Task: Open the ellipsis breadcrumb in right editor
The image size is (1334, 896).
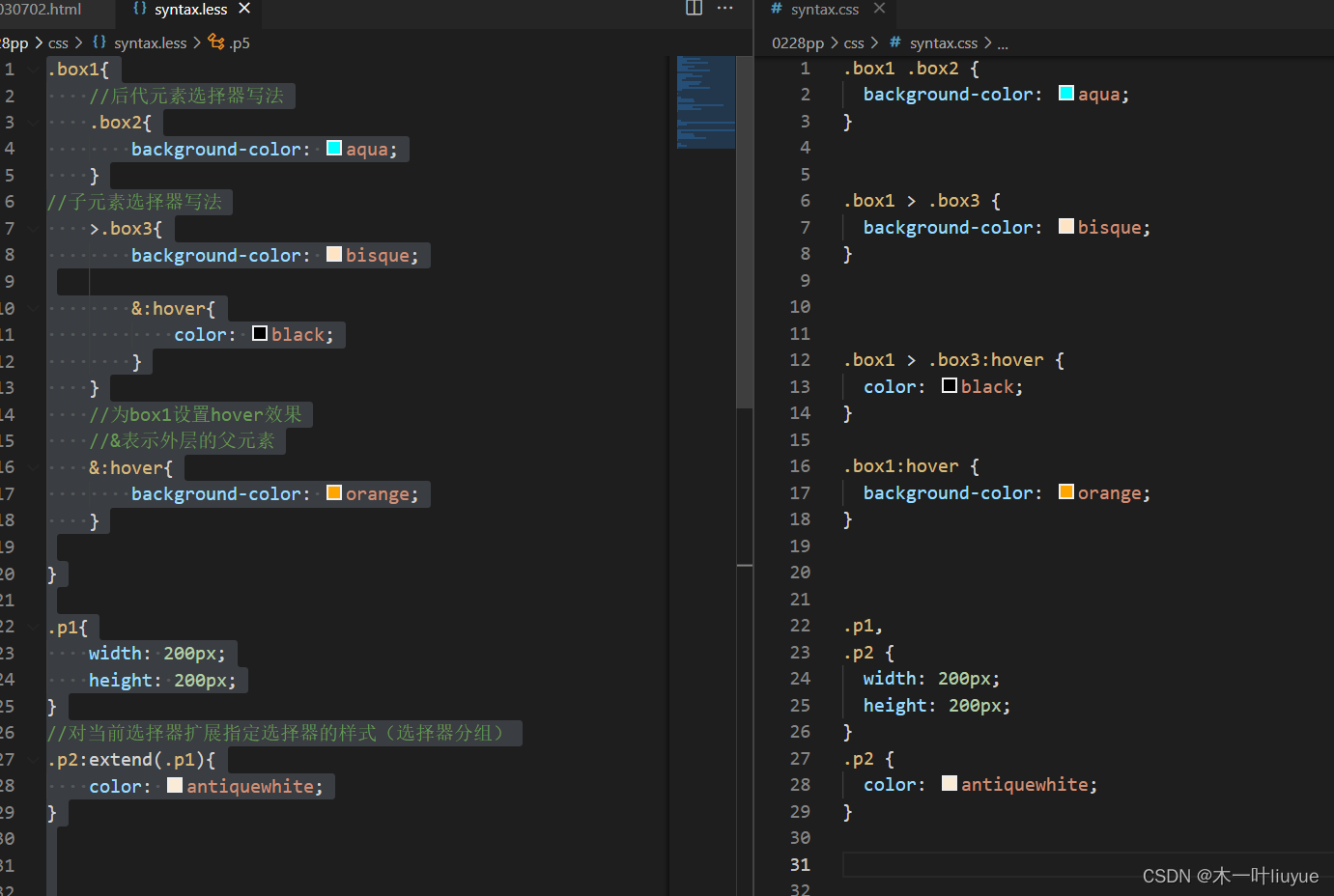Action: pos(1003,43)
